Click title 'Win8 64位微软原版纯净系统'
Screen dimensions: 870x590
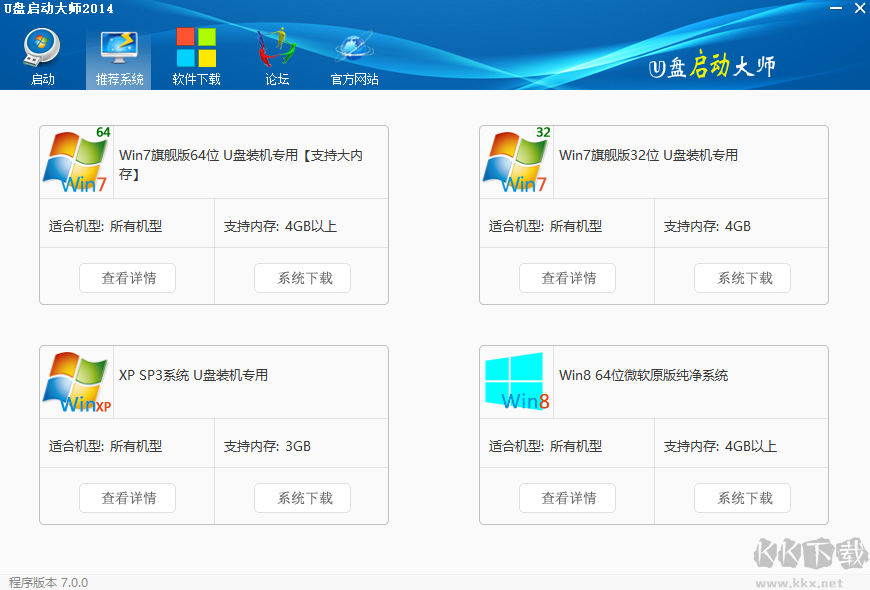(643, 375)
